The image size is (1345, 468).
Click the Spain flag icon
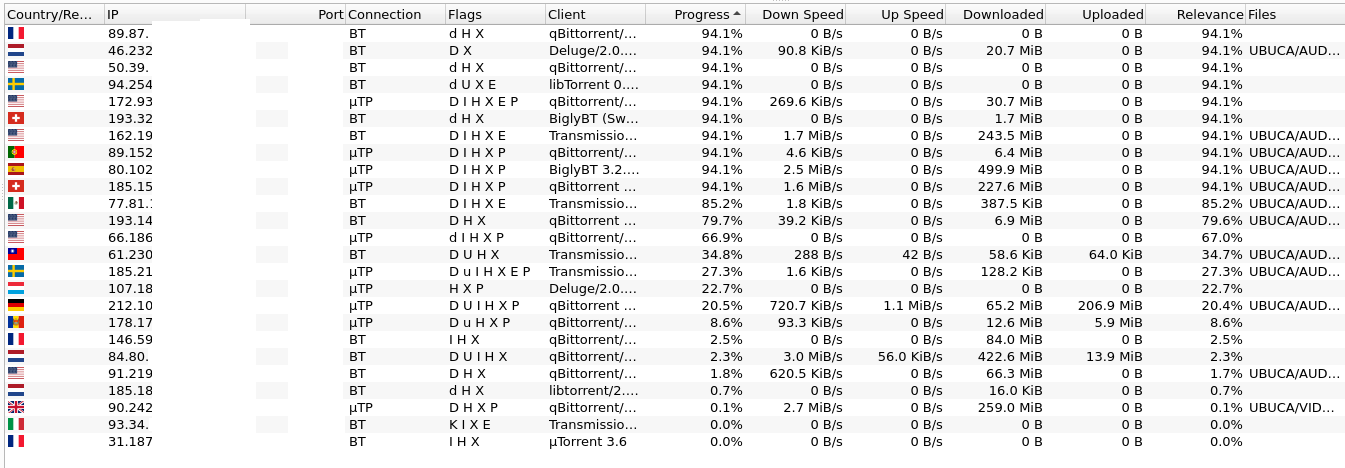(x=16, y=169)
